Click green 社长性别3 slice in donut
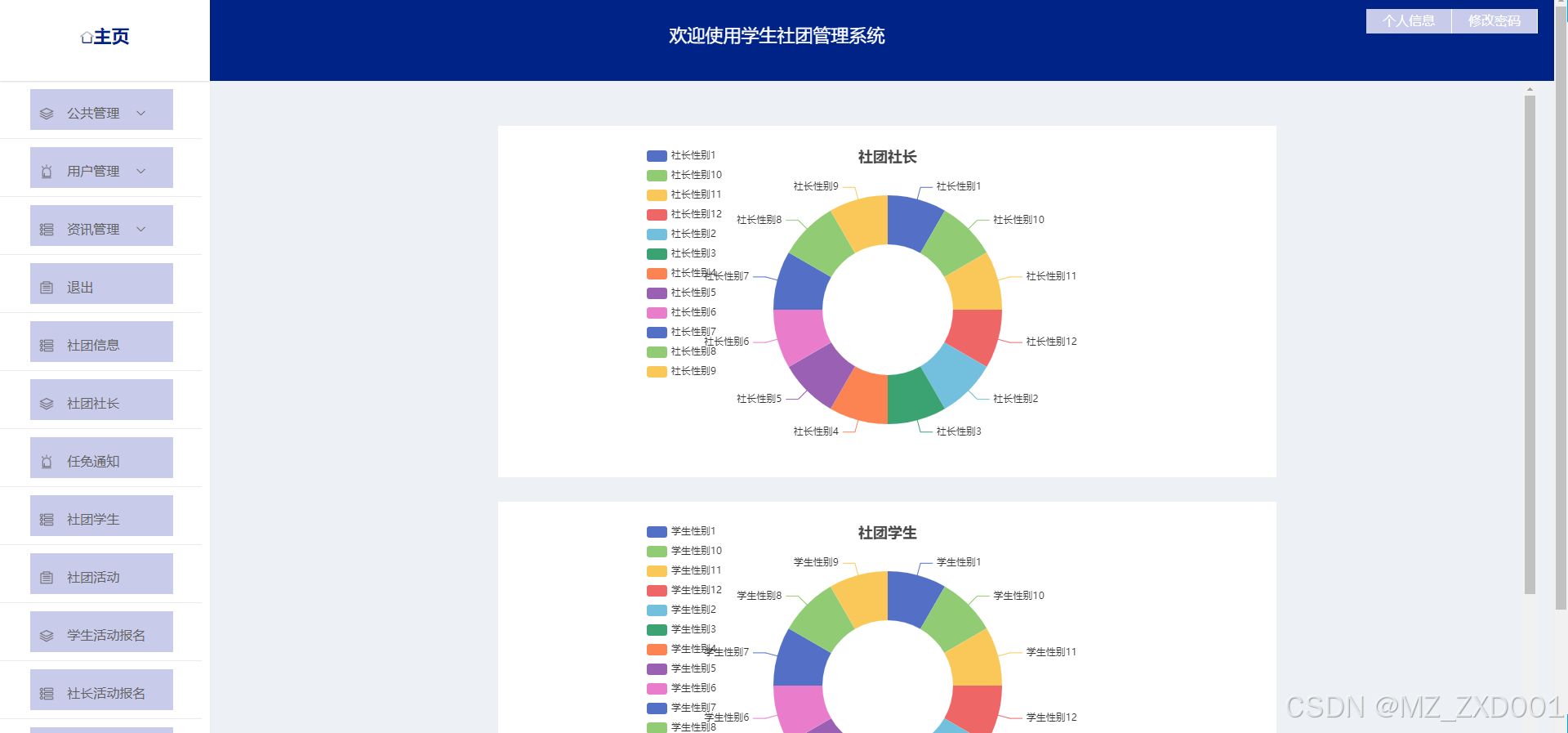1568x733 pixels. (x=911, y=396)
